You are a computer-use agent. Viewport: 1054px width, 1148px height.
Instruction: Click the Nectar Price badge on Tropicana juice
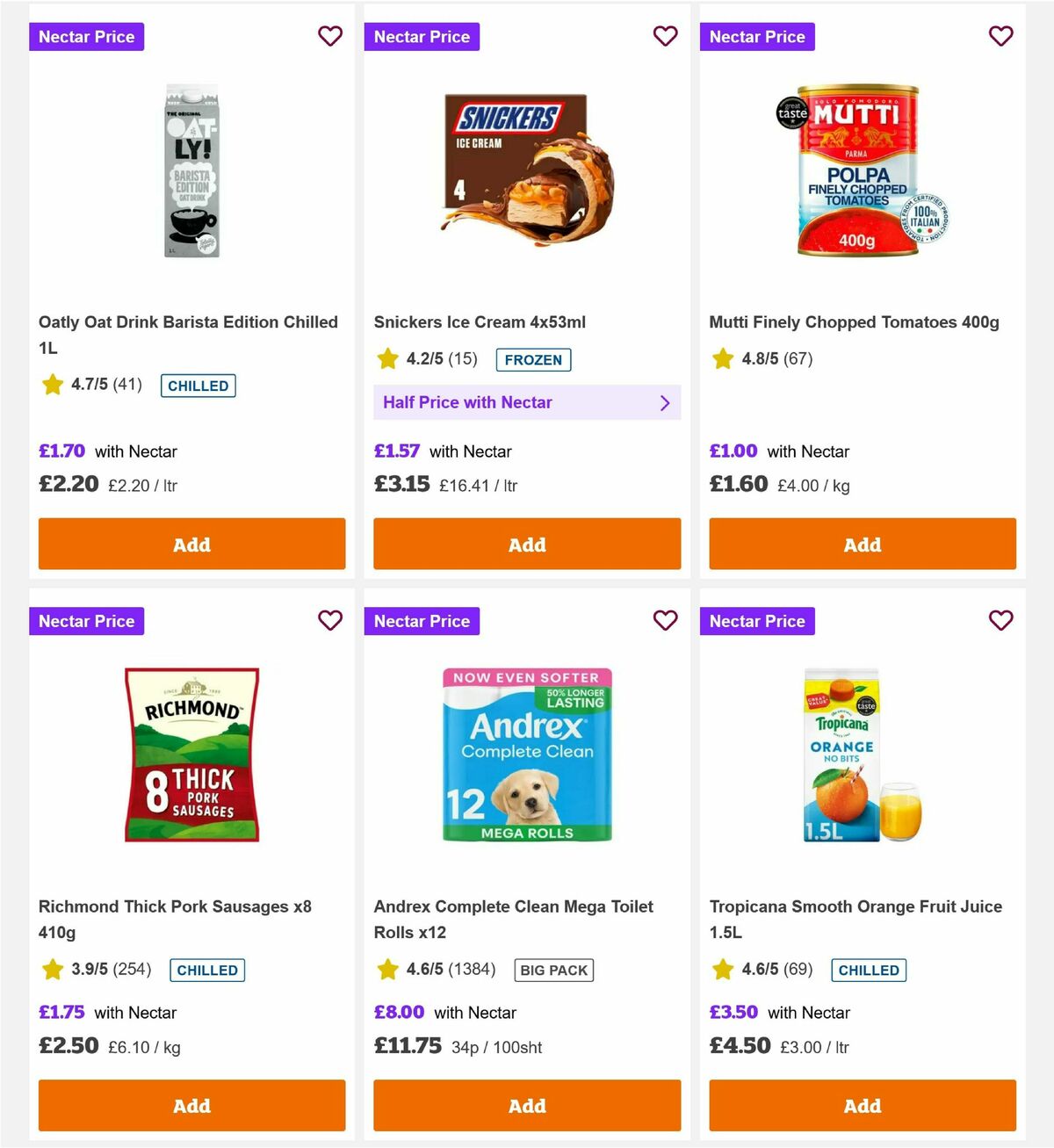pyautogui.click(x=757, y=620)
